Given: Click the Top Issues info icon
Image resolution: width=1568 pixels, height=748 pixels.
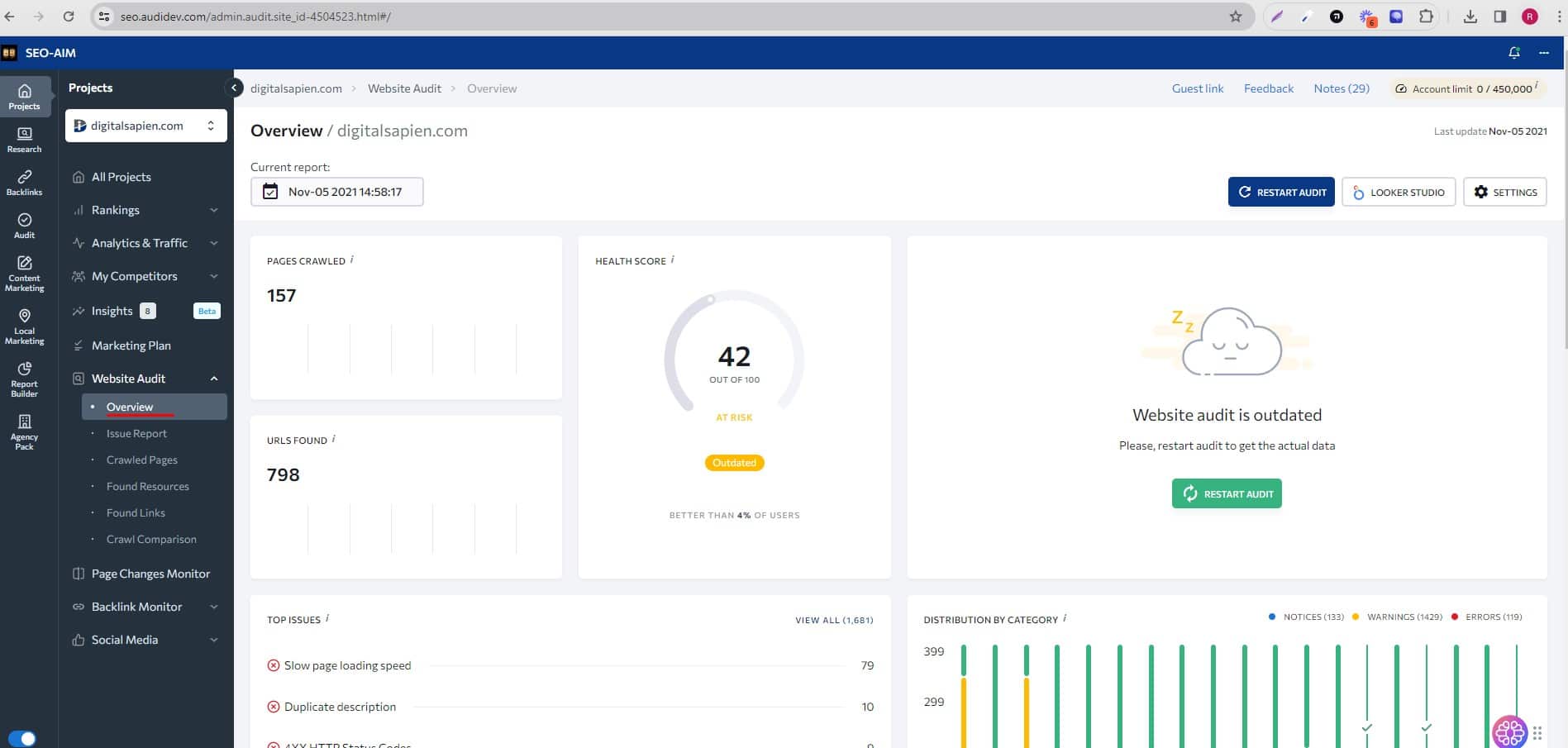Looking at the screenshot, I should [x=327, y=618].
